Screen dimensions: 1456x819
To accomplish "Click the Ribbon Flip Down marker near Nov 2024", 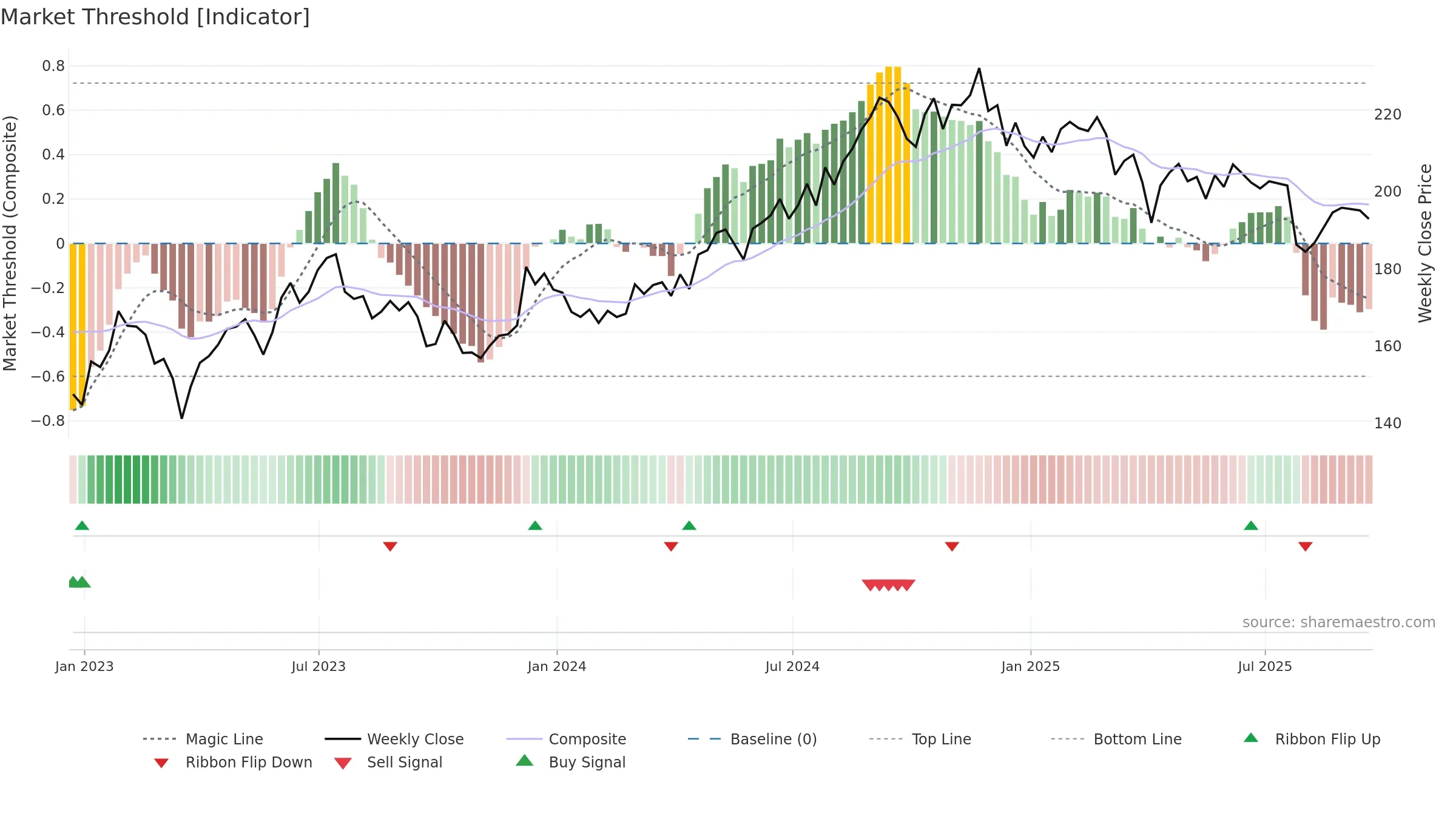I will pyautogui.click(x=952, y=547).
